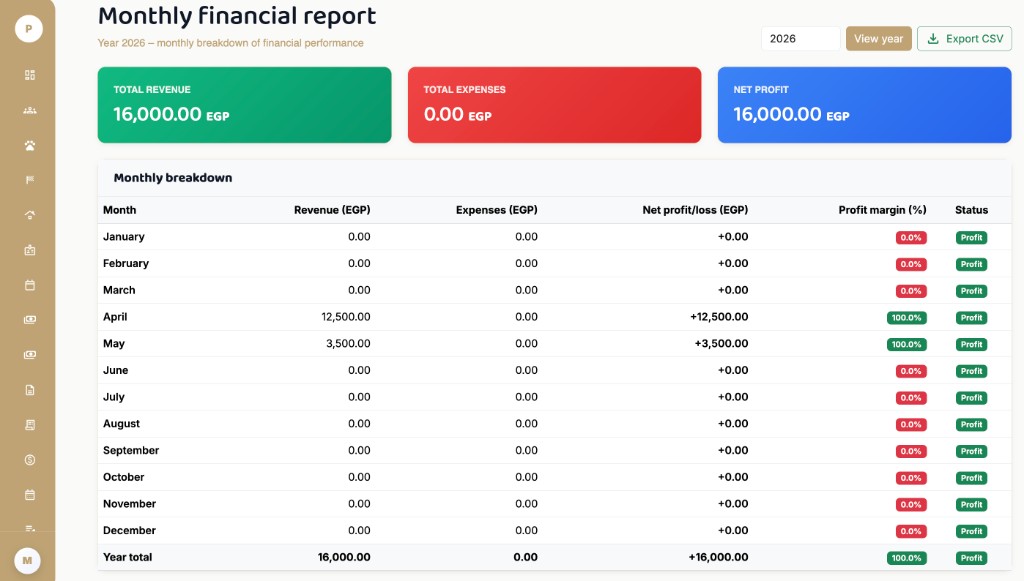Click the Profit status badge in December row

(x=971, y=531)
